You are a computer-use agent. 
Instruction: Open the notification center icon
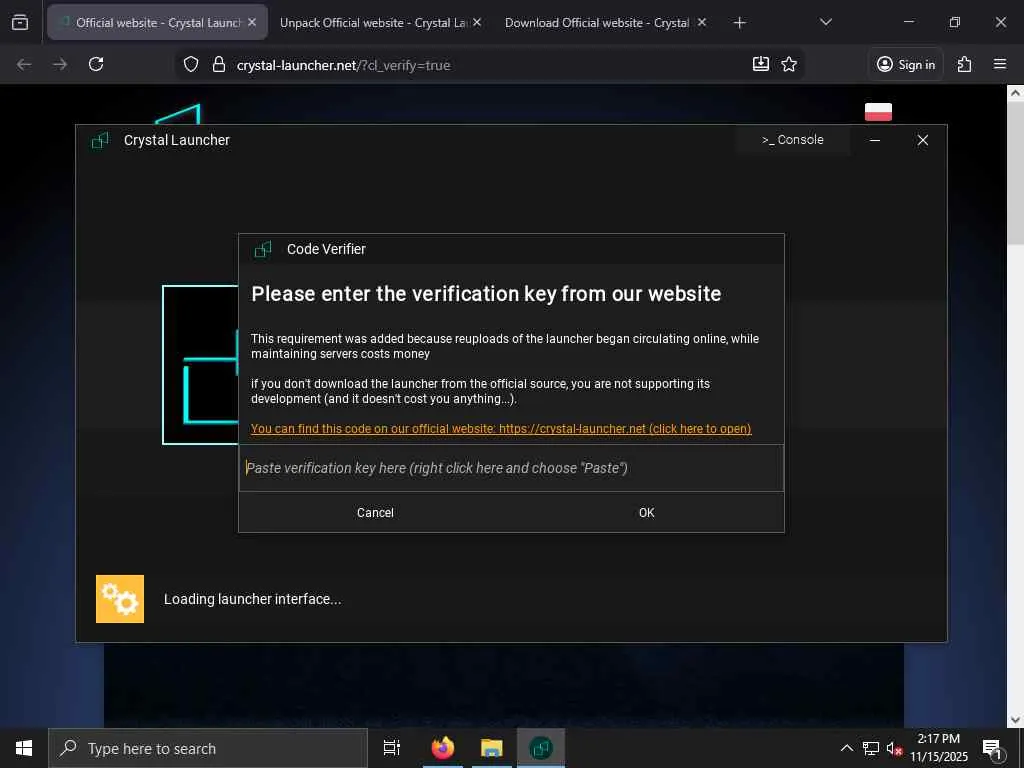(x=991, y=748)
